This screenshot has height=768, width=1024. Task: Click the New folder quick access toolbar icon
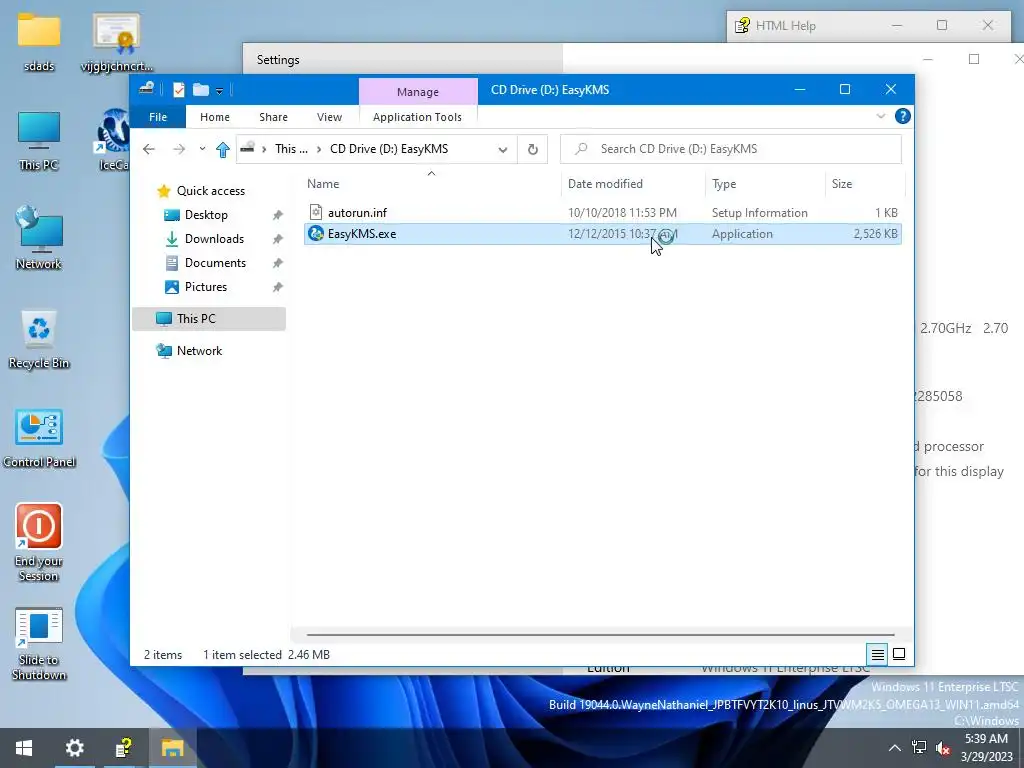click(x=200, y=90)
